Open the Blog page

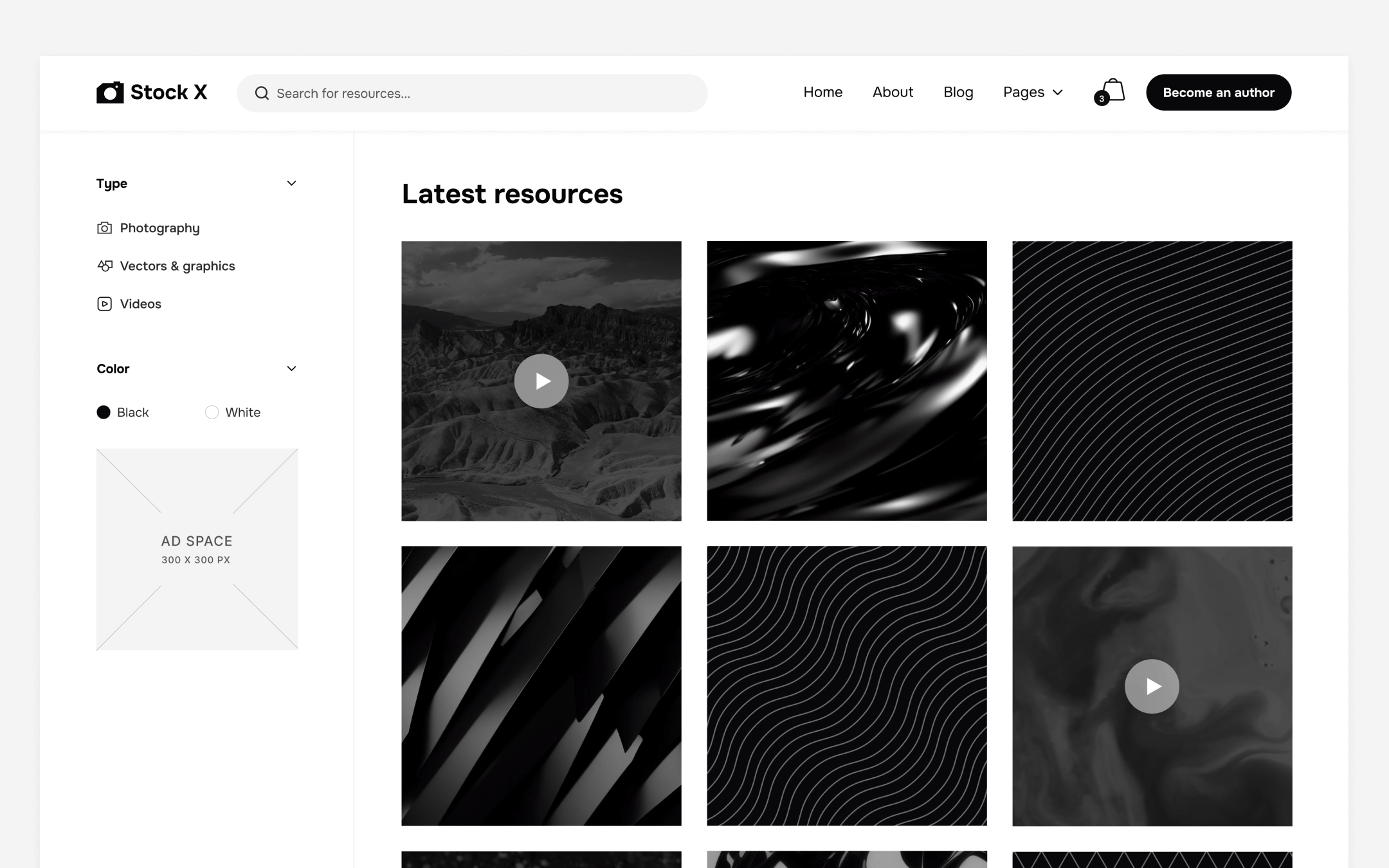click(958, 92)
